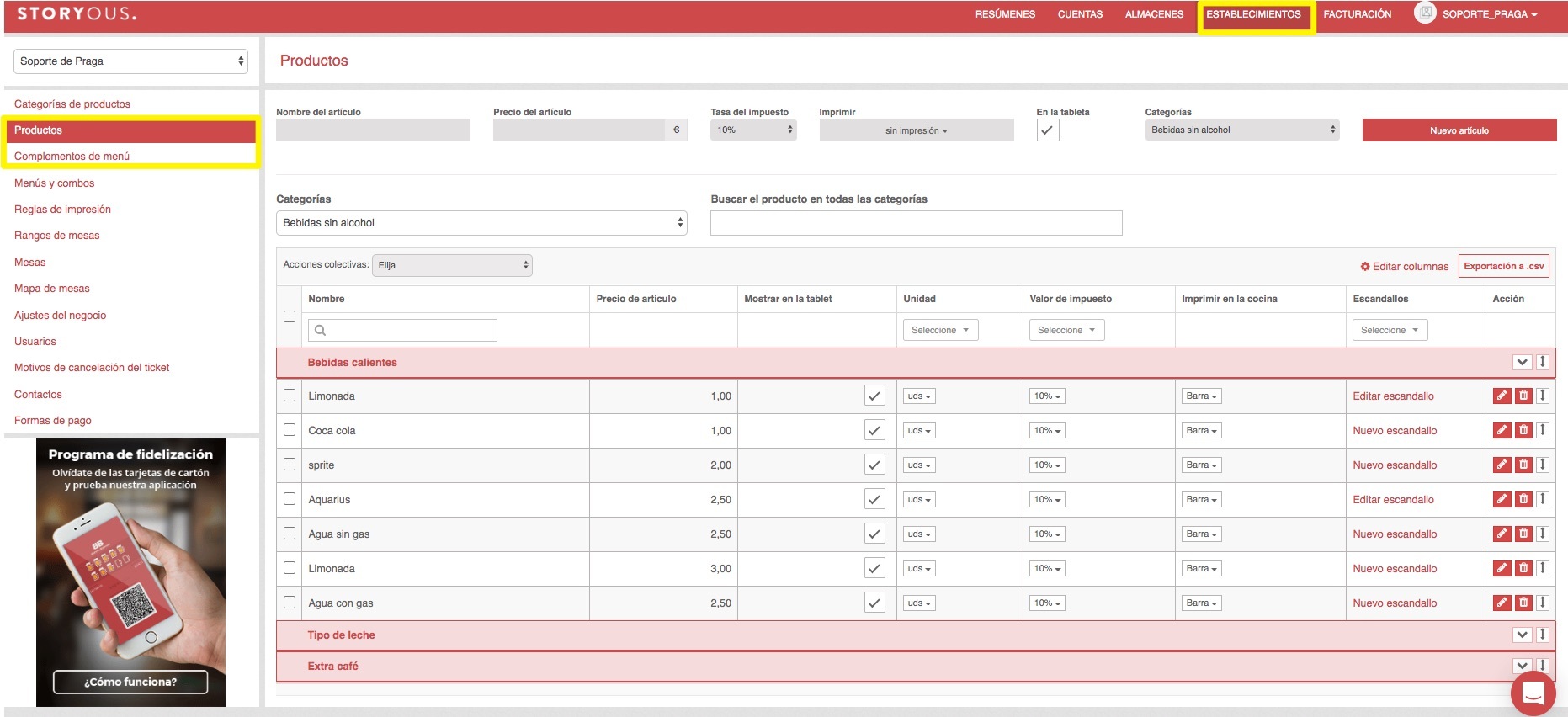
Task: Open 'Menús y combos' sidebar item
Action: [x=54, y=183]
